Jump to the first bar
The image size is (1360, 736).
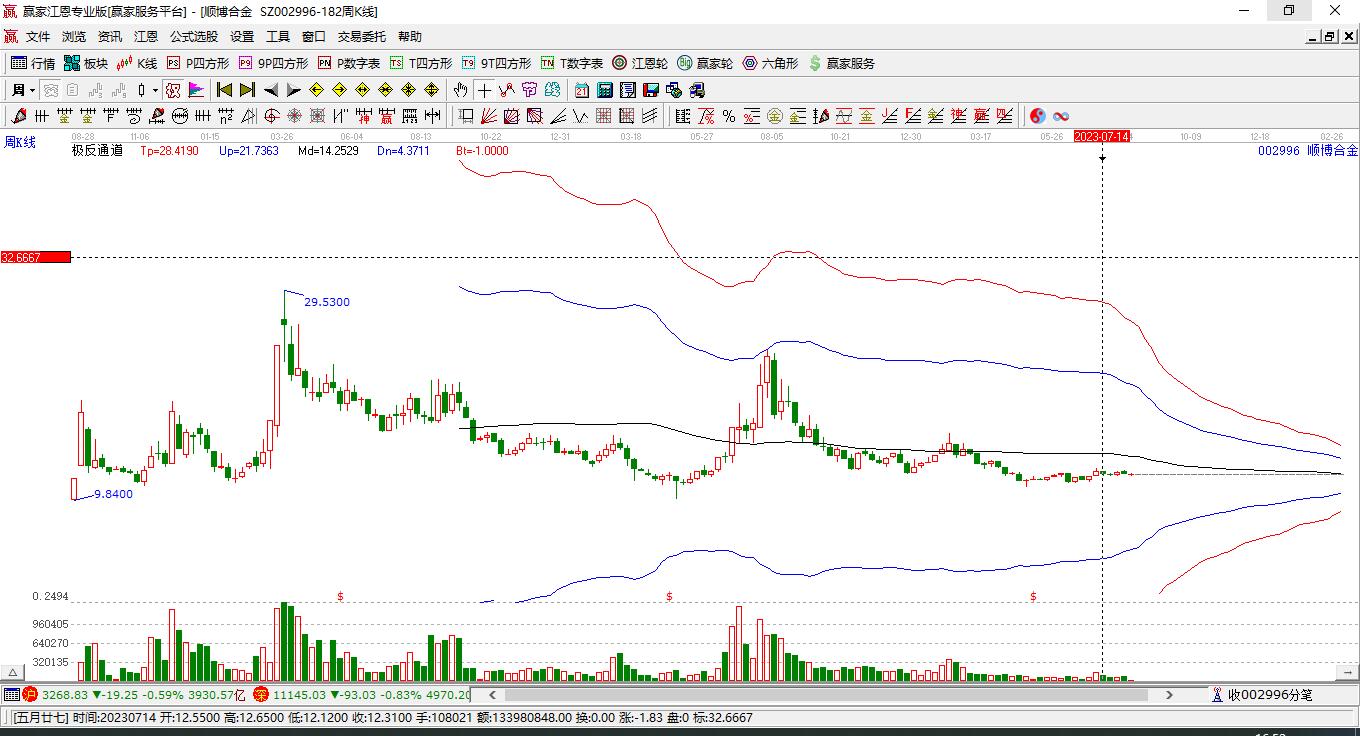coord(225,90)
